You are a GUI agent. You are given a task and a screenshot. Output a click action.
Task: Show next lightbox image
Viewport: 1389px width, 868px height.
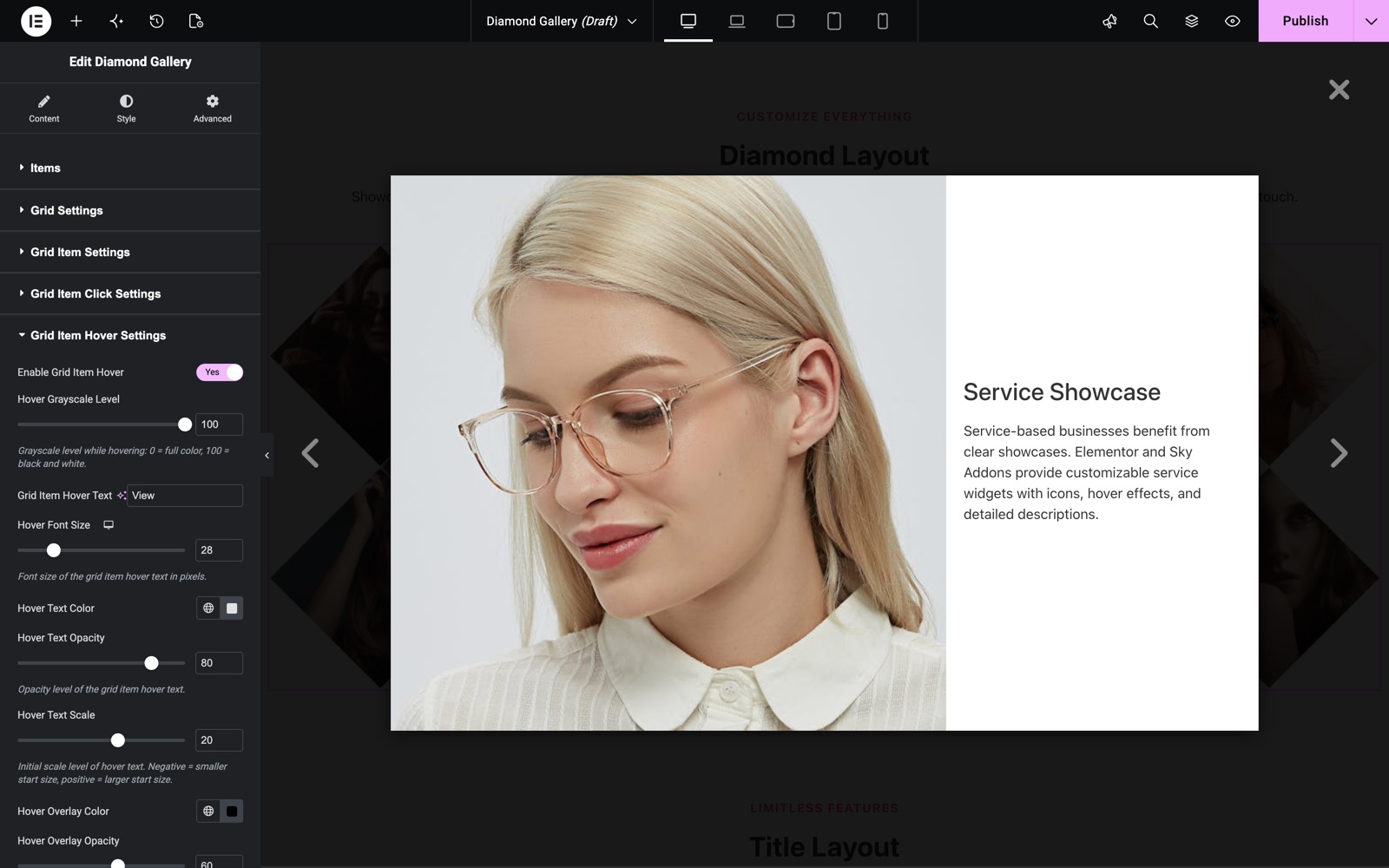[x=1339, y=453]
